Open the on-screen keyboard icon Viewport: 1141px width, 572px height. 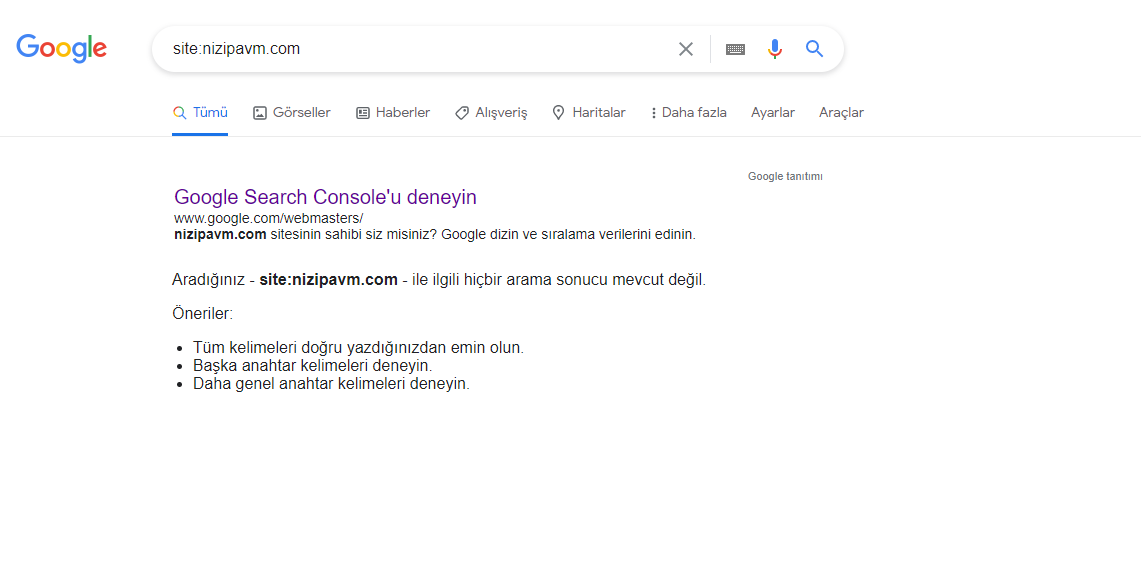click(x=735, y=49)
